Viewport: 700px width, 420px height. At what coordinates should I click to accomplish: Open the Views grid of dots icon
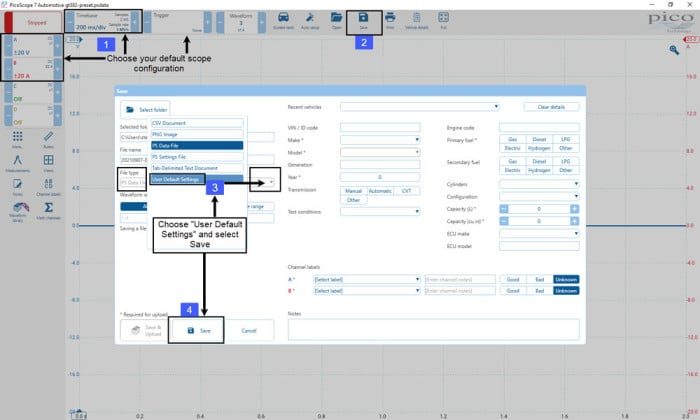pos(17,140)
